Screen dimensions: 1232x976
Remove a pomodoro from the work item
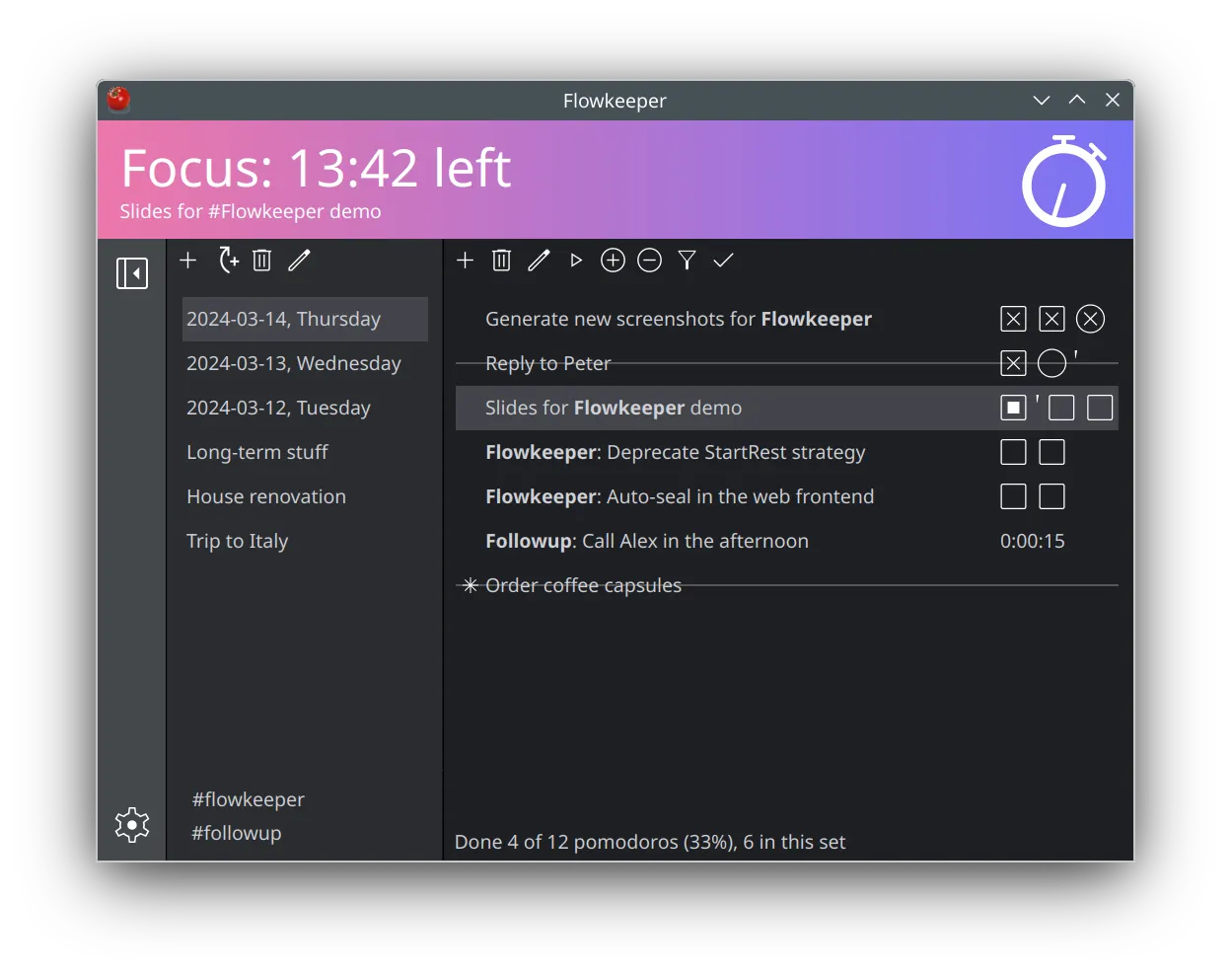coord(649,261)
